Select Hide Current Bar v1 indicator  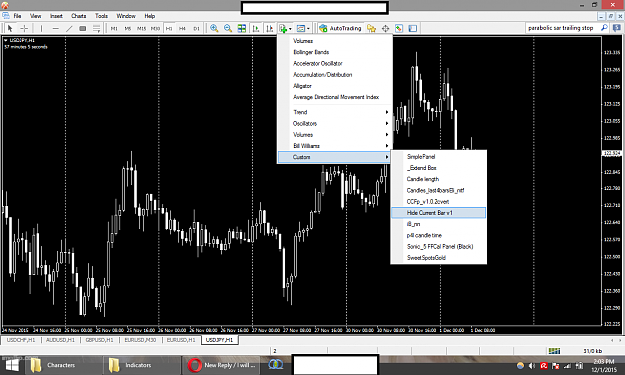coord(438,213)
